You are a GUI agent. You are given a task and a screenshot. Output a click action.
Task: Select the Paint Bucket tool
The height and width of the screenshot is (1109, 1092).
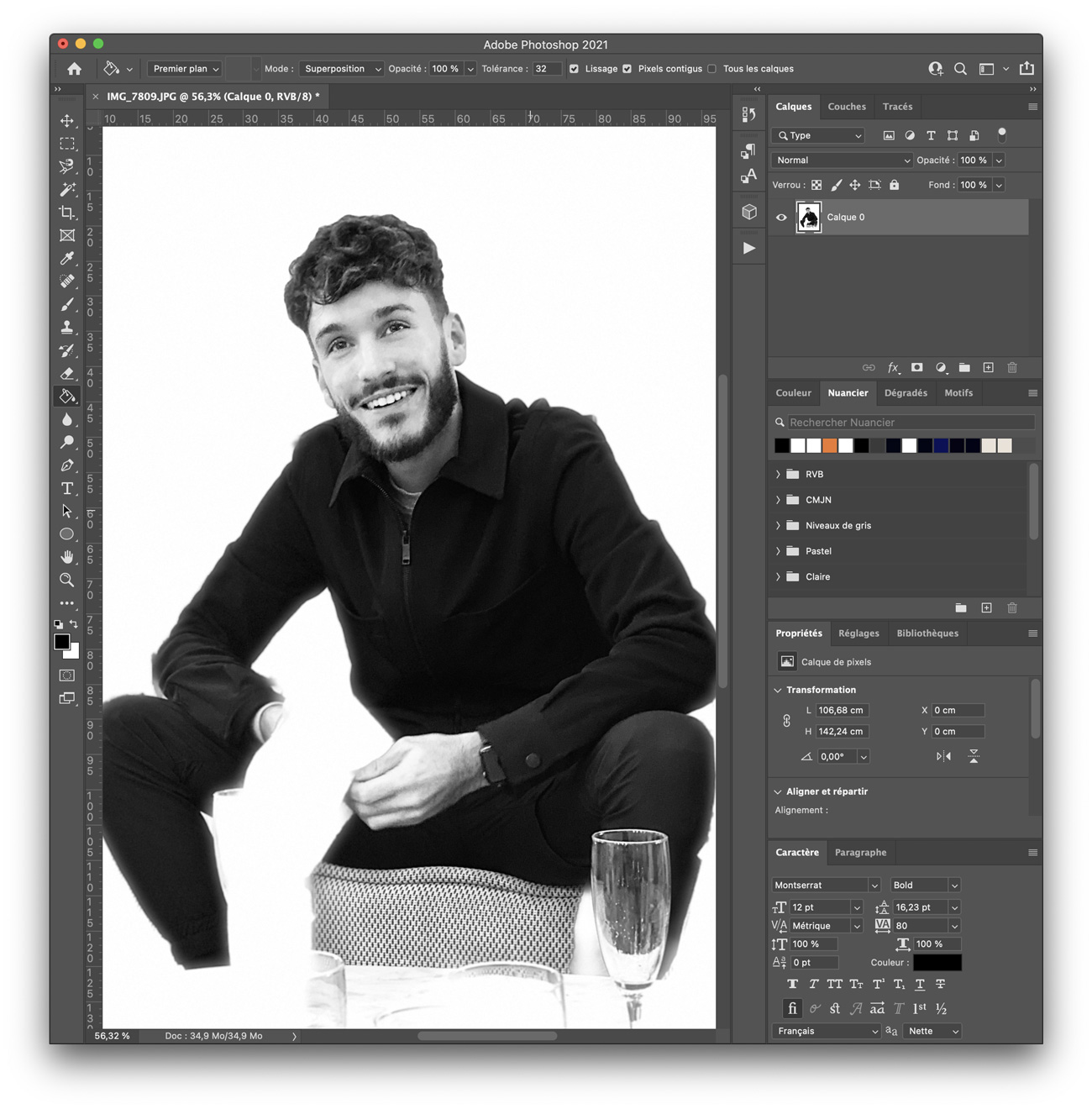(x=67, y=397)
